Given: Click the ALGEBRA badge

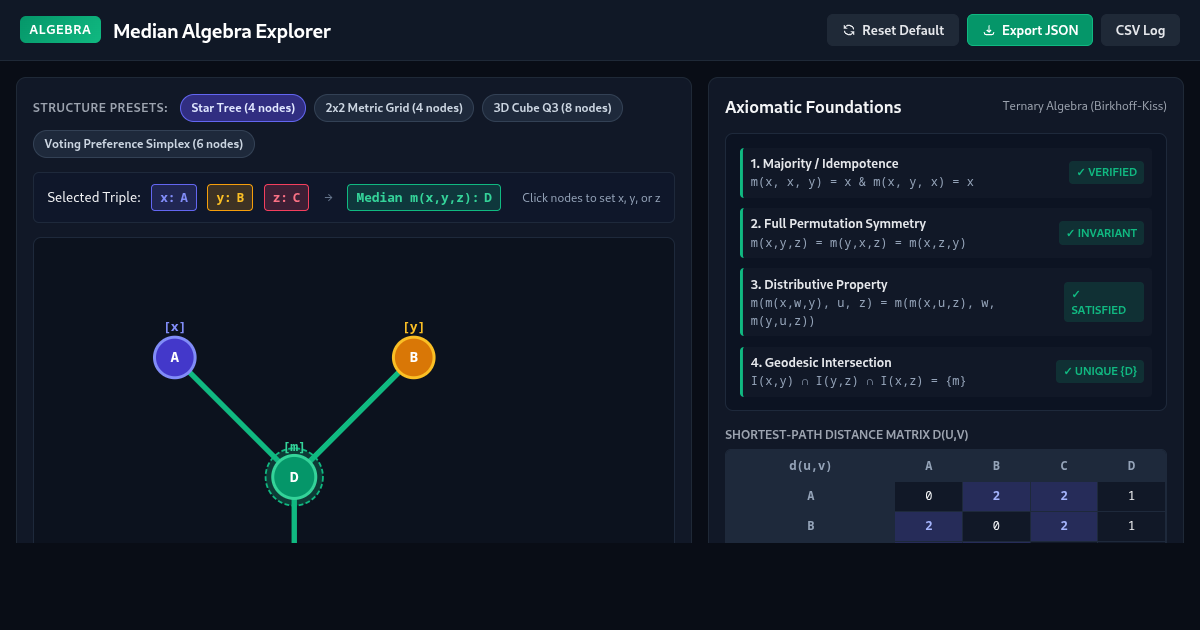Looking at the screenshot, I should point(61,30).
